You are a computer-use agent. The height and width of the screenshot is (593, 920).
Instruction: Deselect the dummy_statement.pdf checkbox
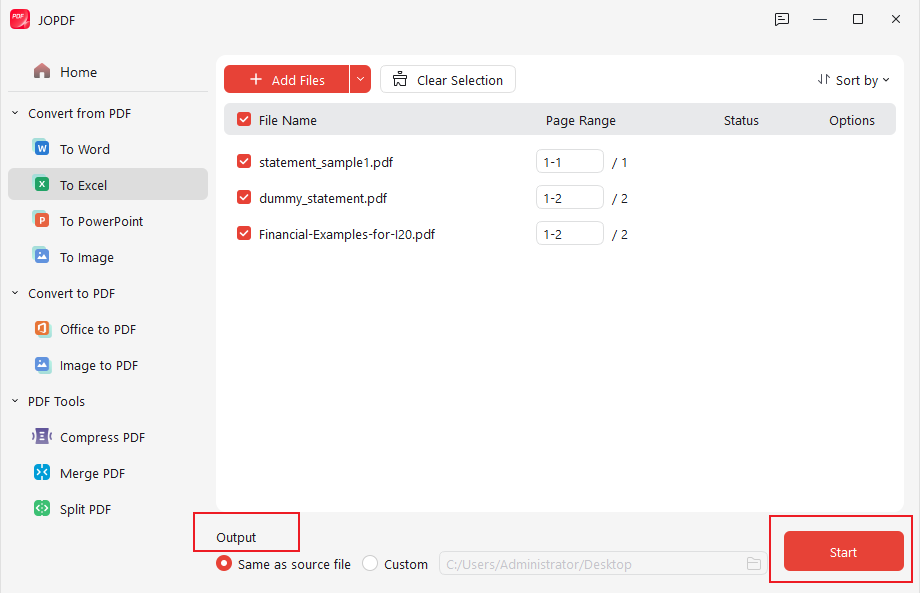pos(243,197)
